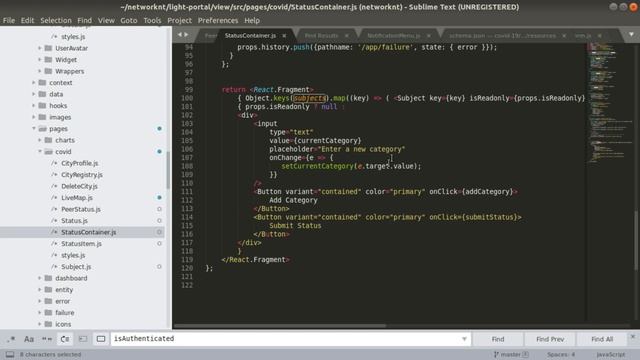
Task: Open search history dropdown arrow
Action: click(x=464, y=339)
